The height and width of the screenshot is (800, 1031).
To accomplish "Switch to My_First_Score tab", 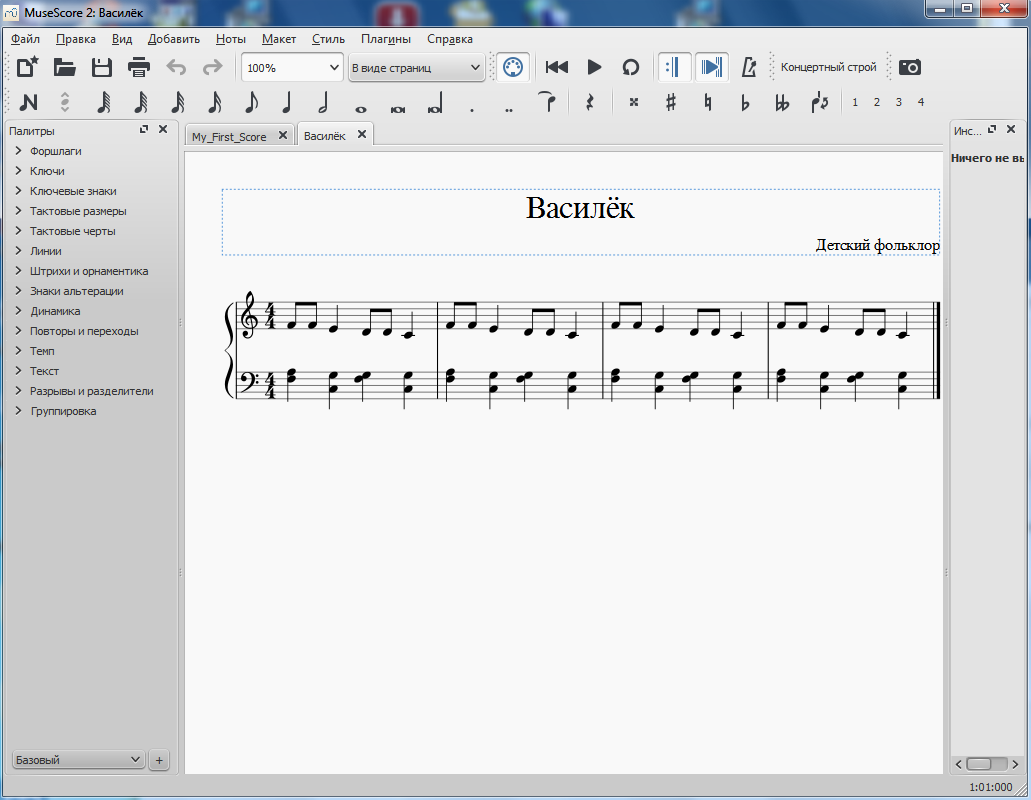I will [x=229, y=136].
